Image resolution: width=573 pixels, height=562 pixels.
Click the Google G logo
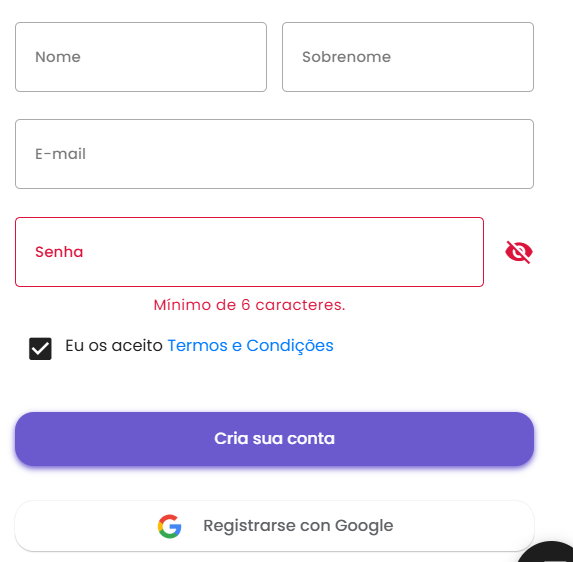tap(170, 526)
